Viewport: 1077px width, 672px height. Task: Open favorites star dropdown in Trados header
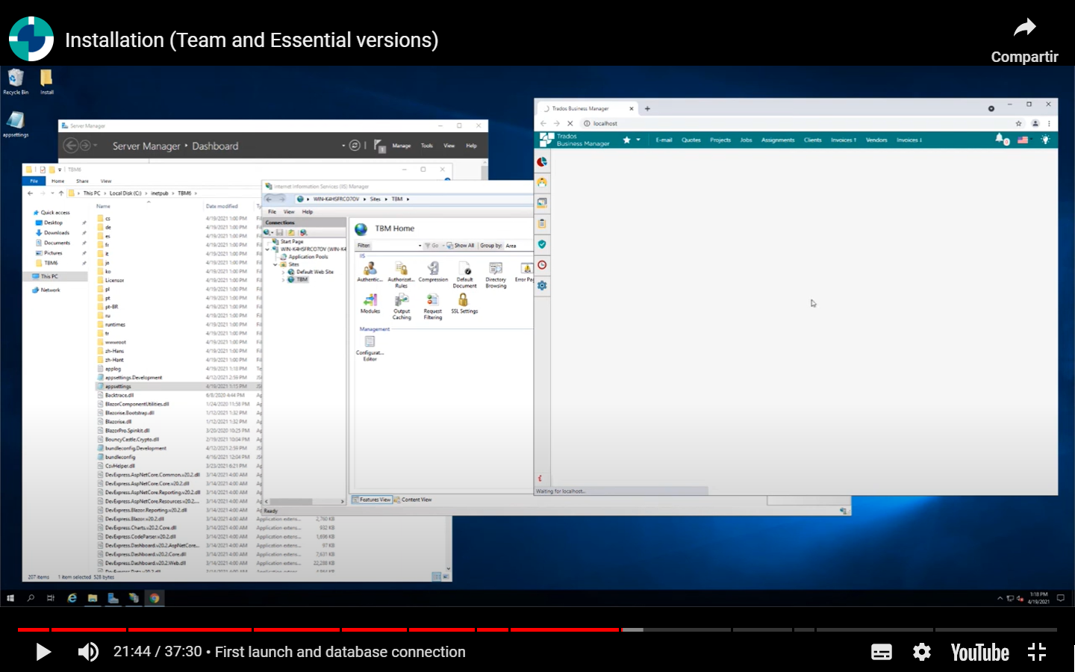coord(631,139)
